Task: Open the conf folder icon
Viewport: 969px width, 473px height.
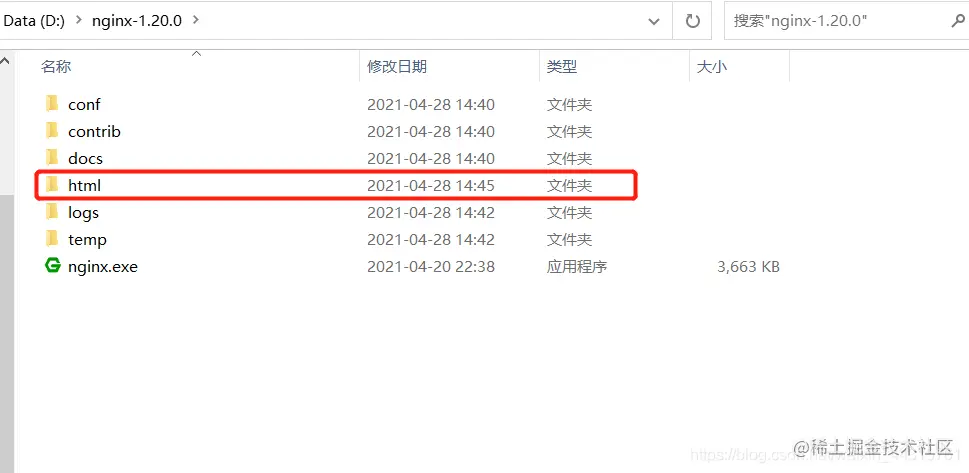Action: coord(53,103)
